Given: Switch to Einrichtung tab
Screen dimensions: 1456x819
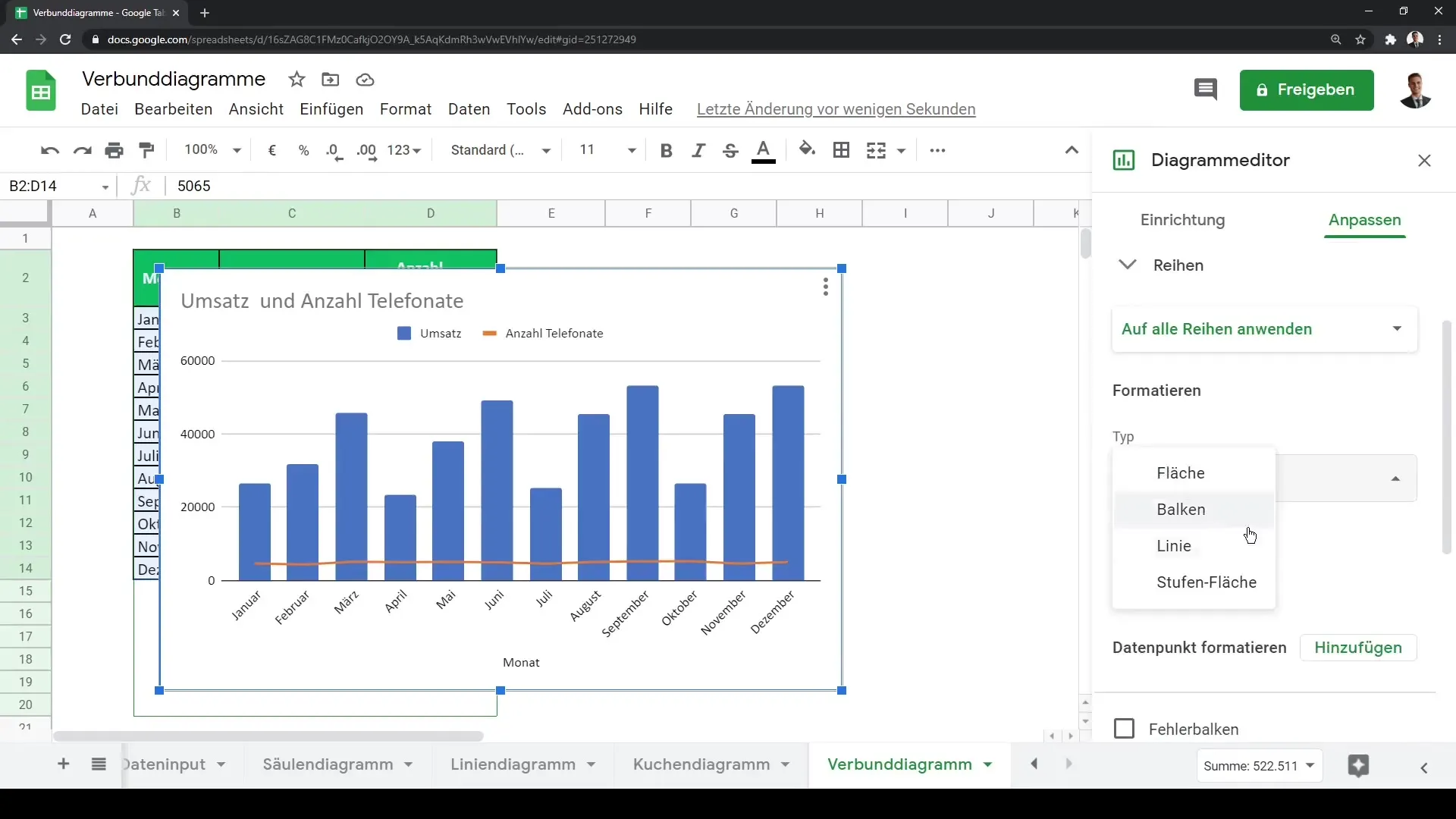Looking at the screenshot, I should [x=1182, y=220].
